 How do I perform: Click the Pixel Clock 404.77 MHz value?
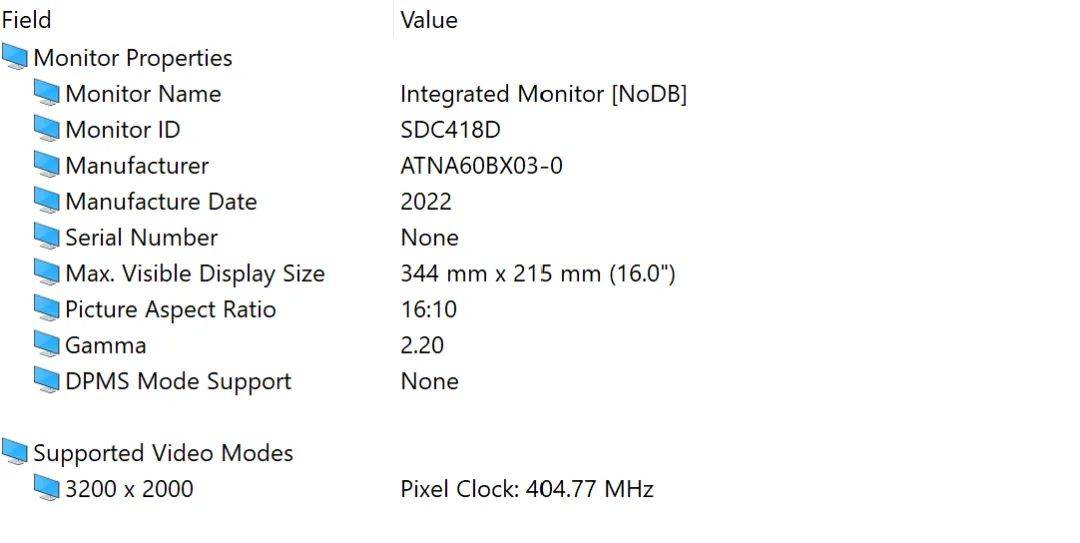(x=527, y=489)
